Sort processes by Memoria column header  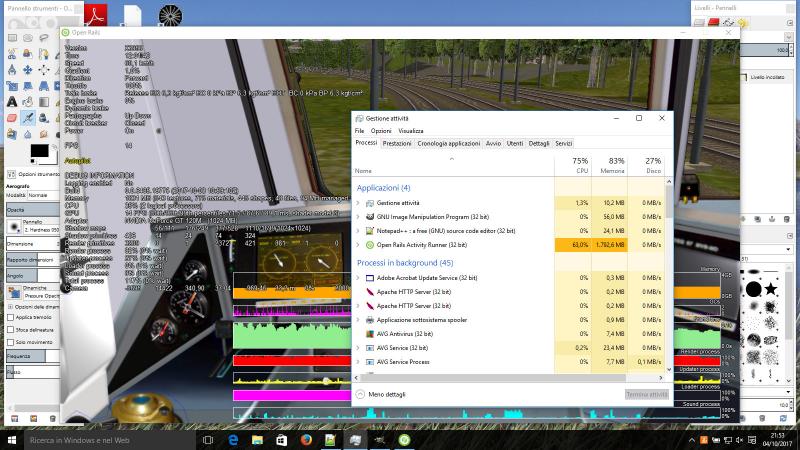coord(609,165)
